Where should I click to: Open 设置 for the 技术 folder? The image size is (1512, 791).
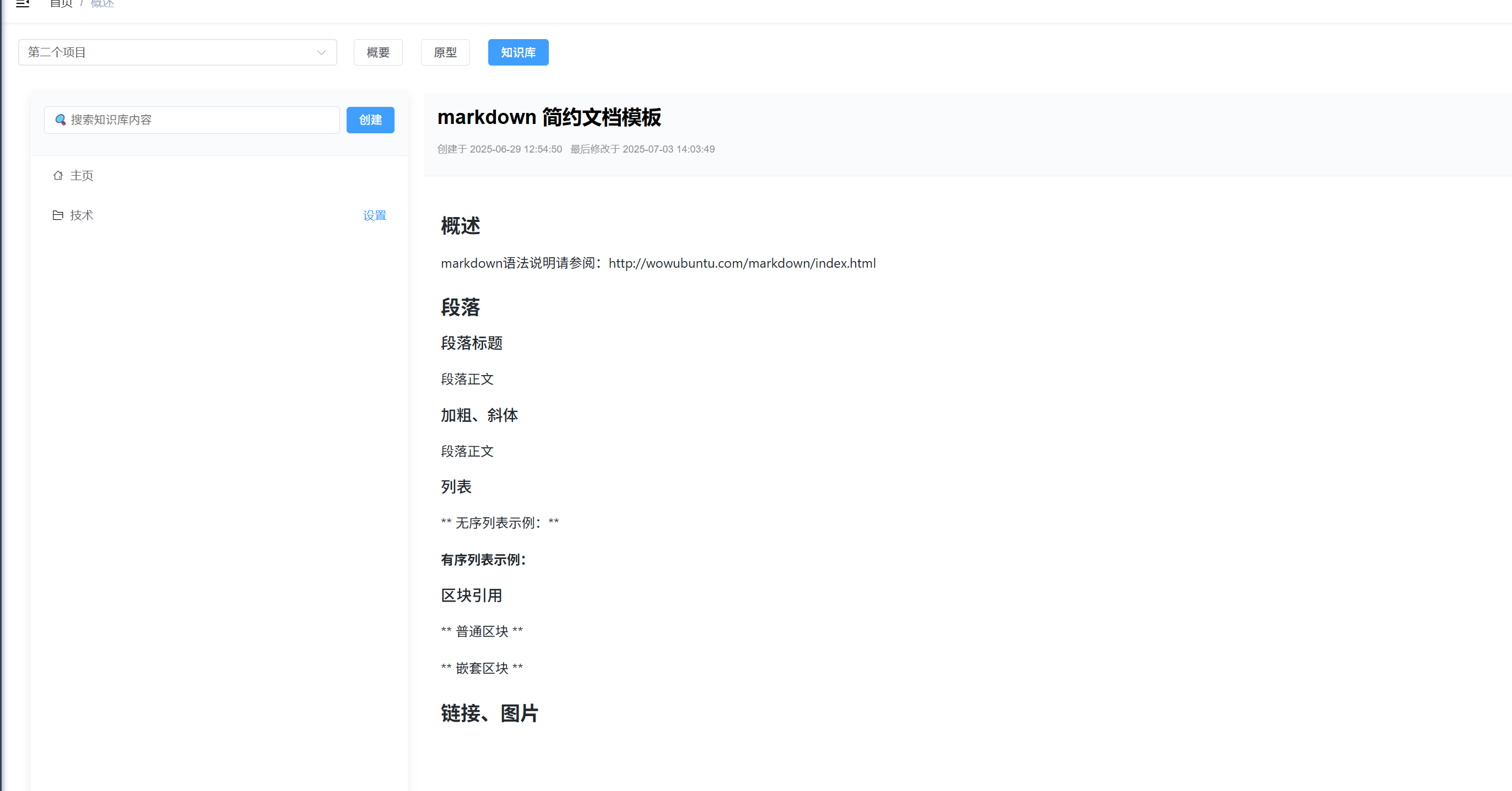click(375, 215)
